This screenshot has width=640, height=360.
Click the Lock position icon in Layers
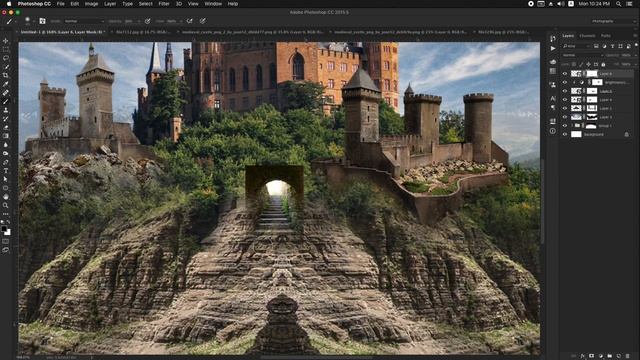pos(588,64)
